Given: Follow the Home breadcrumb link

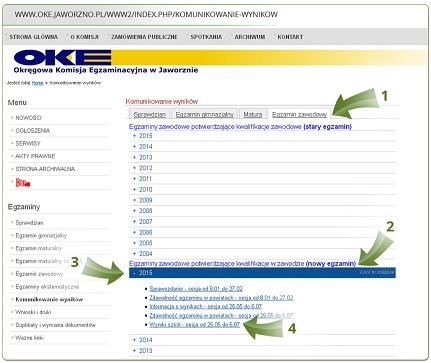Looking at the screenshot, I should point(38,83).
